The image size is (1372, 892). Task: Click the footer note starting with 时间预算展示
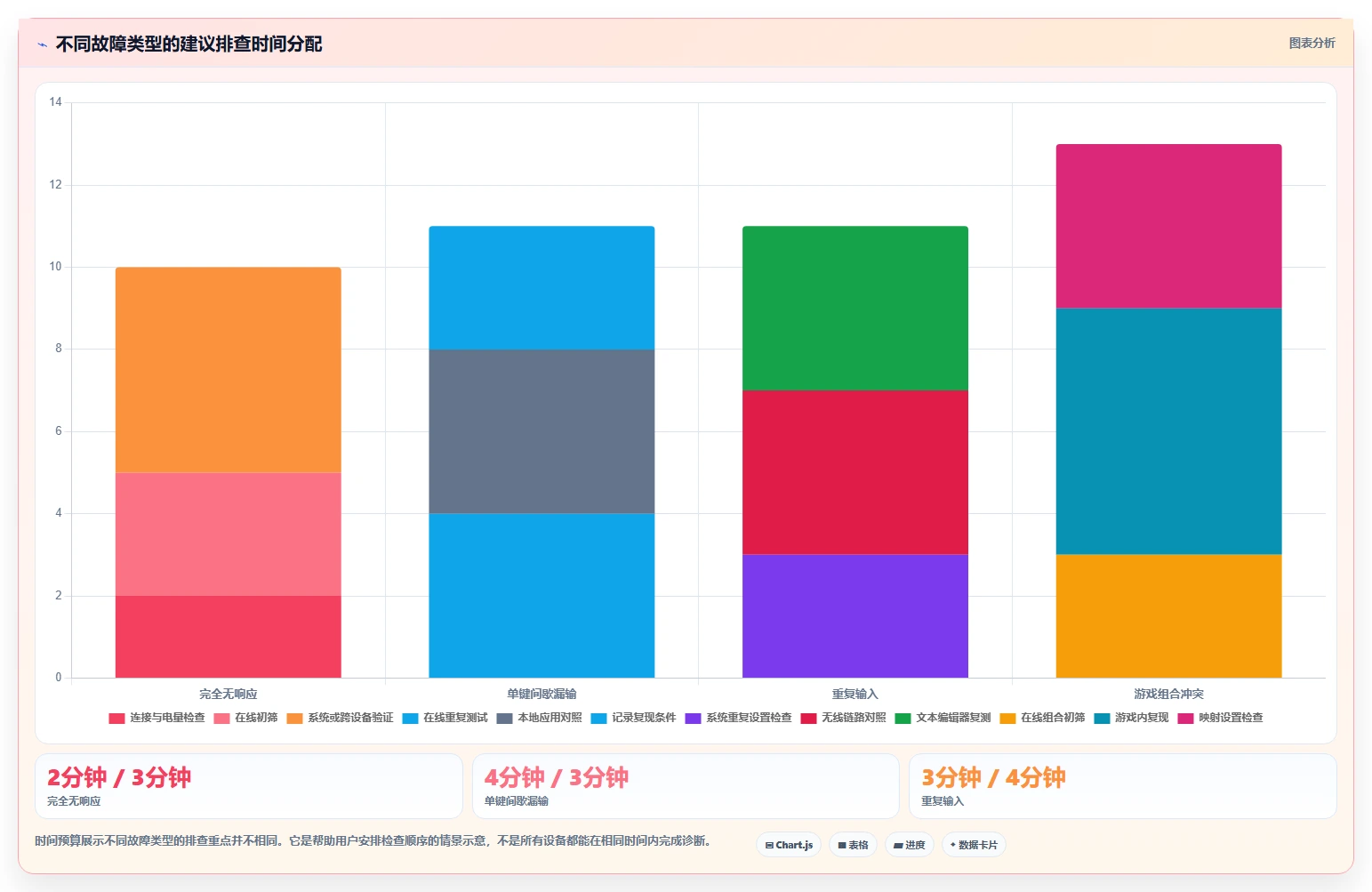click(373, 840)
